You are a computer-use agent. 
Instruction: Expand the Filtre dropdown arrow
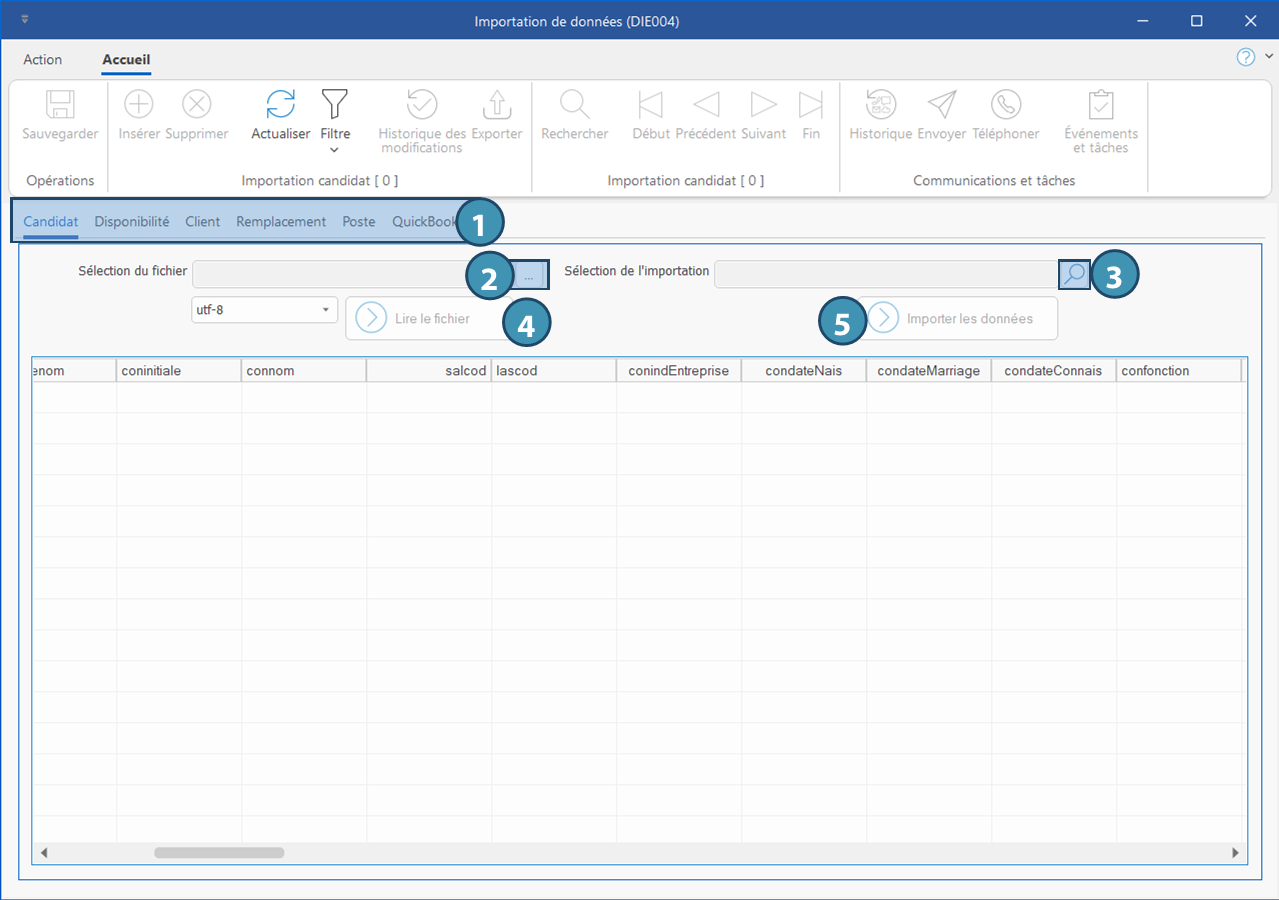point(334,150)
